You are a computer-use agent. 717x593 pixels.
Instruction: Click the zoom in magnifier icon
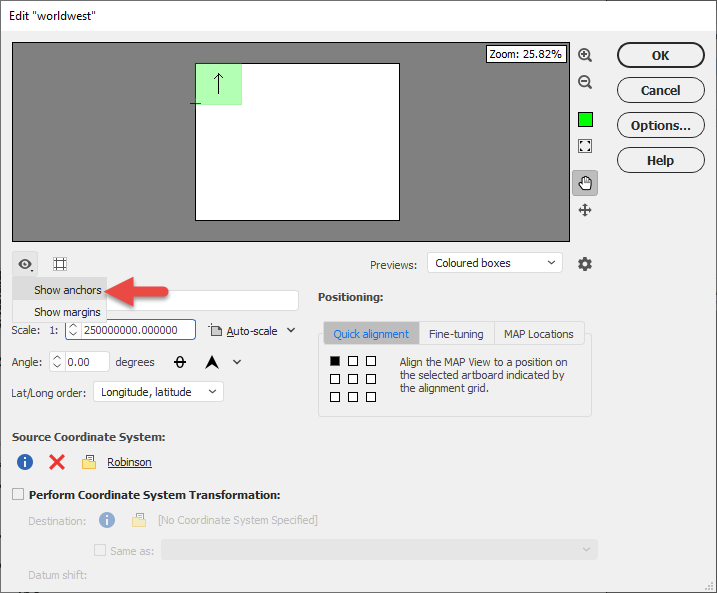[585, 55]
